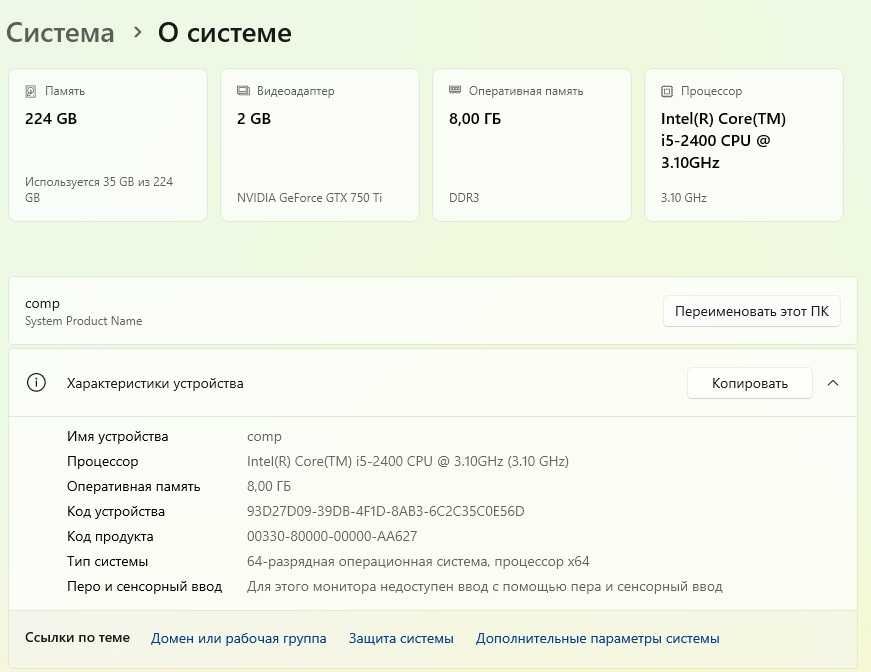This screenshot has height=672, width=871.
Task: Click product ID '00330-80000-00000-AA627'
Action: [x=332, y=536]
